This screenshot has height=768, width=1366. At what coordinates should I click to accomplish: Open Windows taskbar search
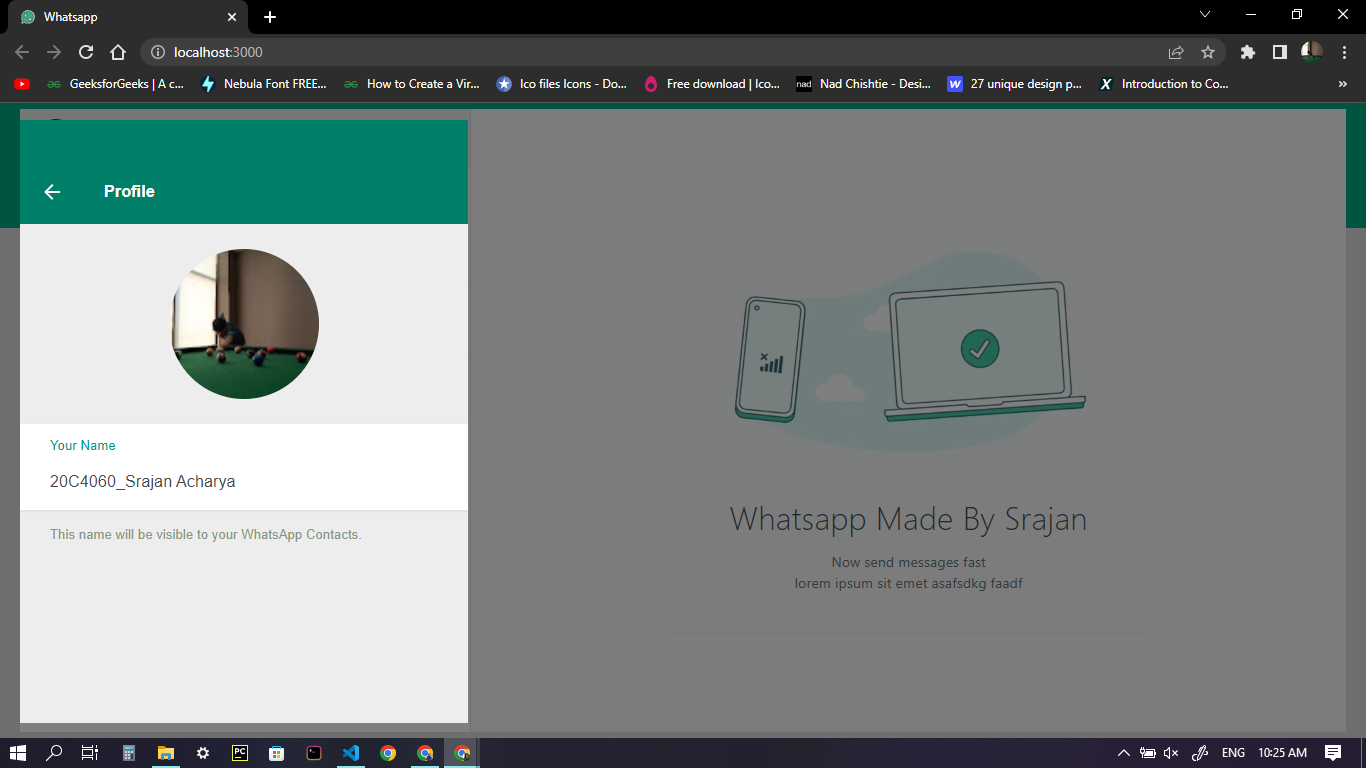(x=54, y=753)
